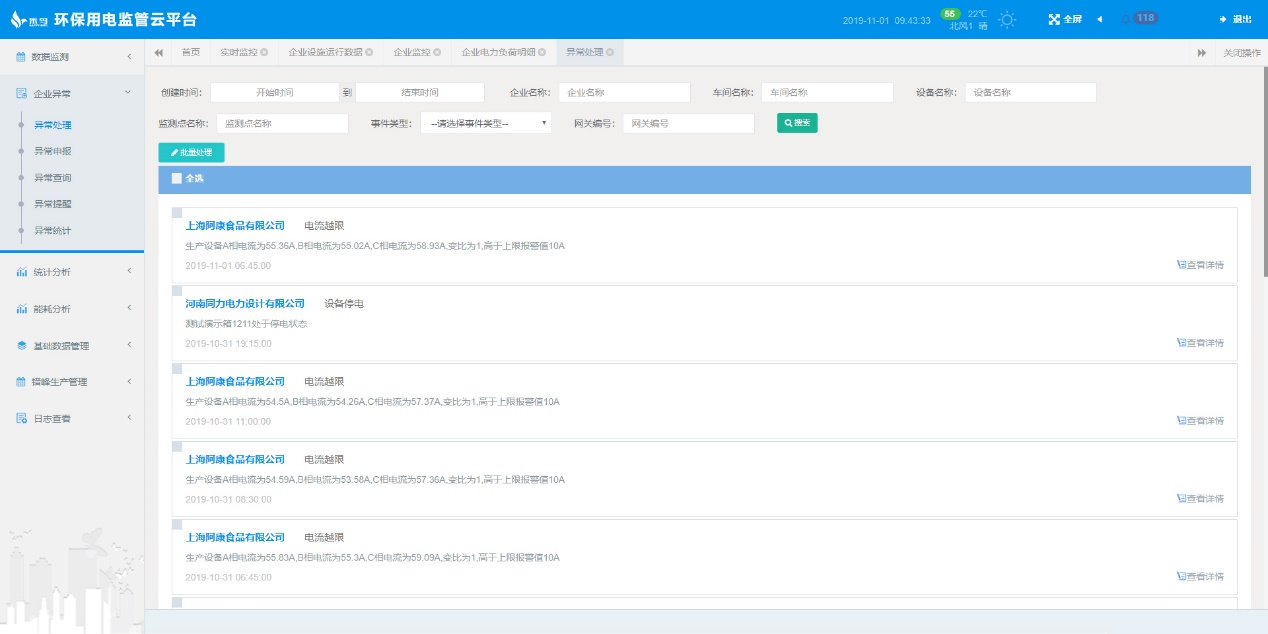
Task: Tick checkbox for first 上海阿康食品有限公司 record
Action: tap(177, 213)
